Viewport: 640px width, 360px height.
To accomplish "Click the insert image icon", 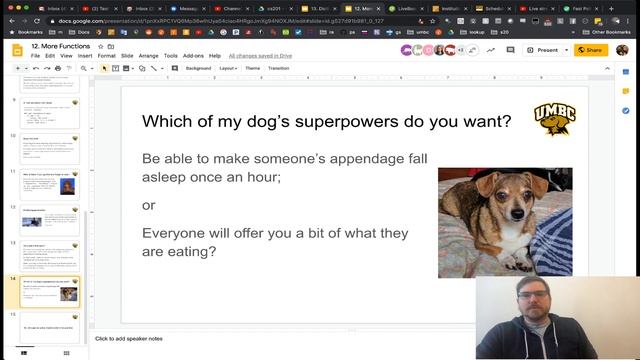I will pos(126,68).
